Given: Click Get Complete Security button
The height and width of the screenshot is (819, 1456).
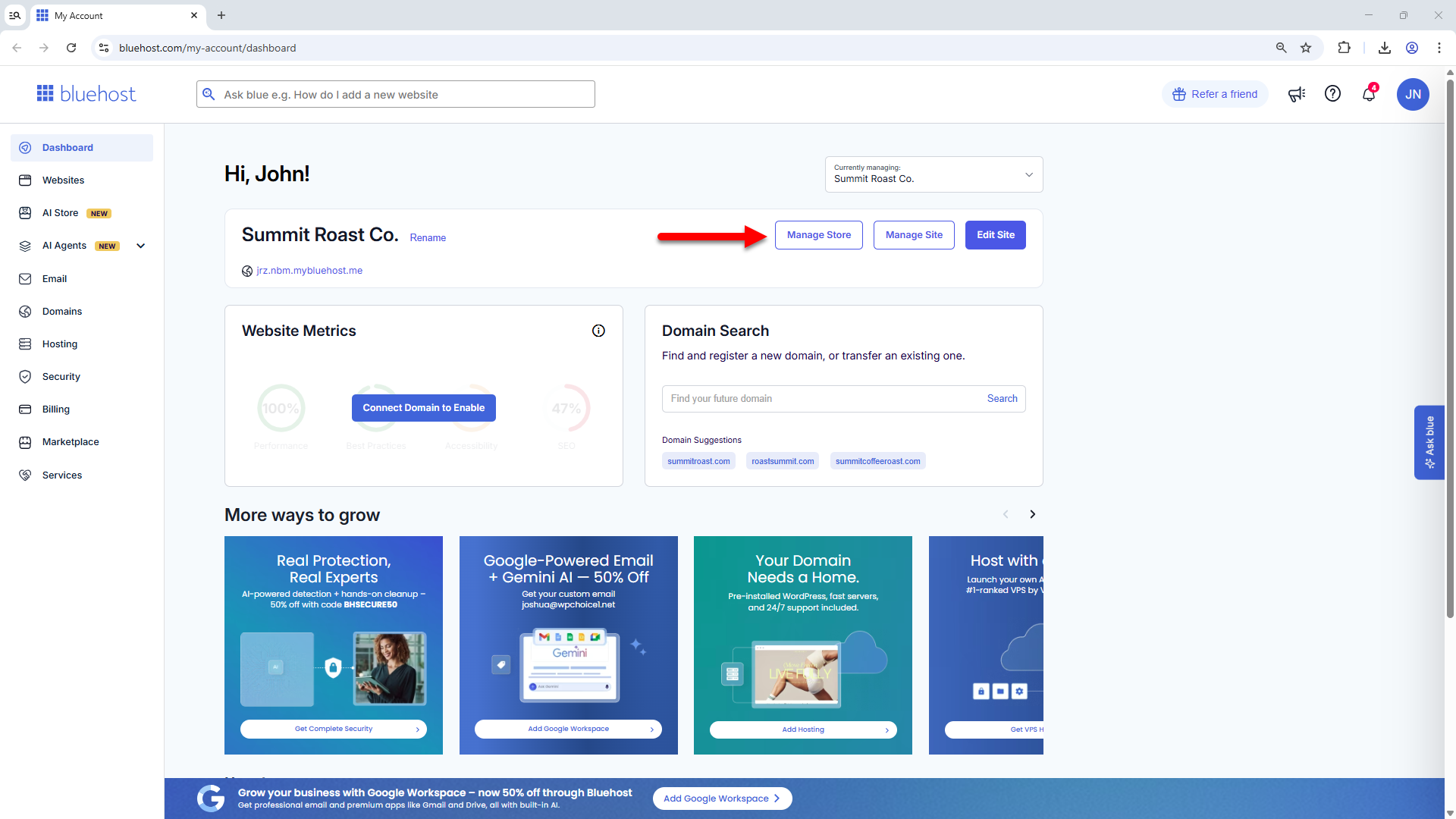Looking at the screenshot, I should 334,729.
